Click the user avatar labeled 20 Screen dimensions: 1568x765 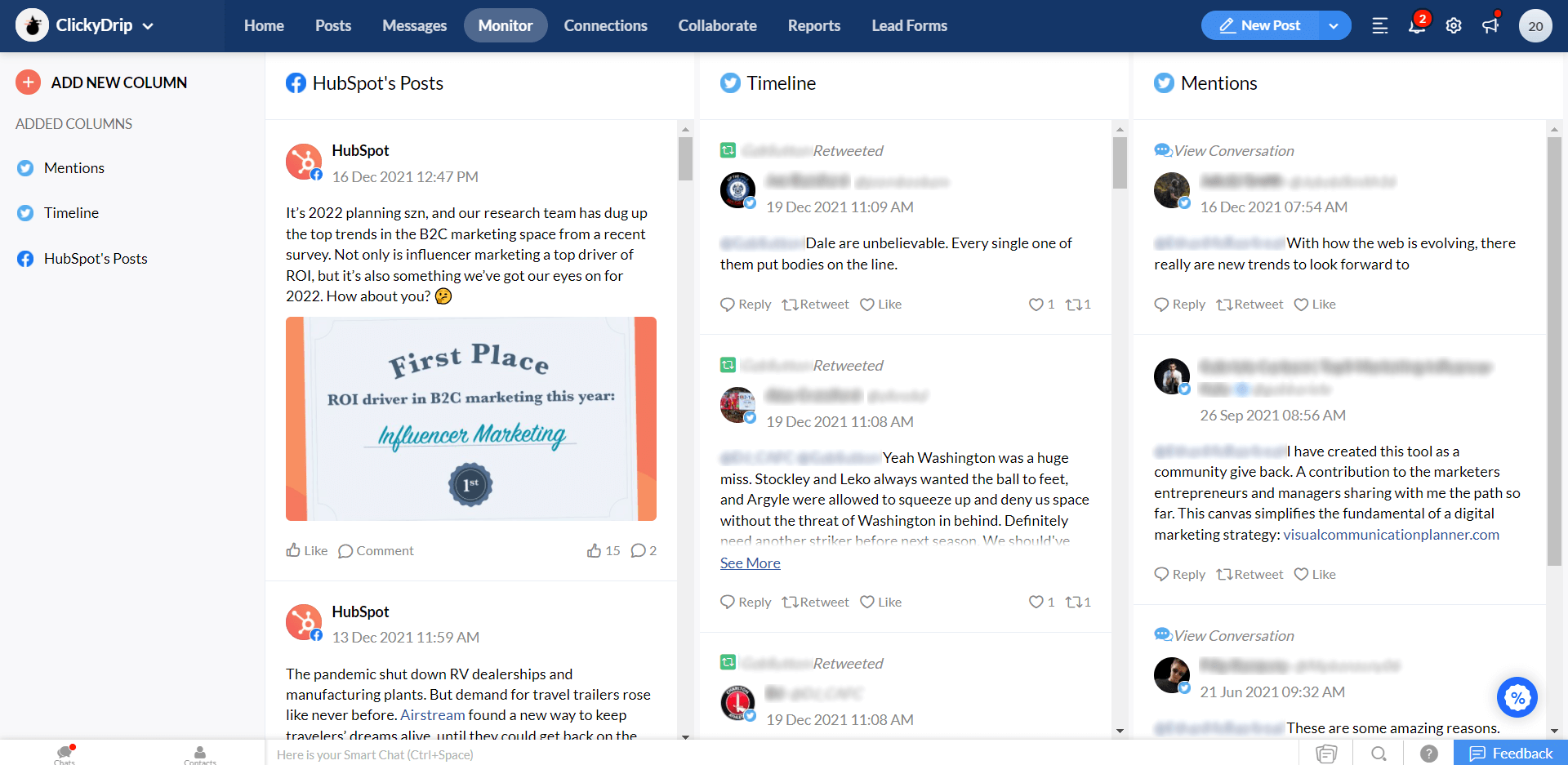[x=1535, y=25]
